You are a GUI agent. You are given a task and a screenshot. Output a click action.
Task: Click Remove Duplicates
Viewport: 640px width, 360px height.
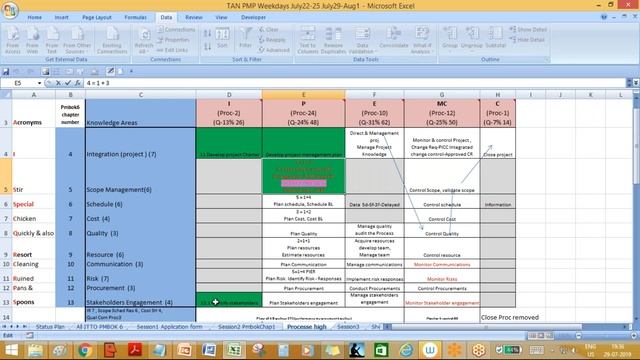(333, 40)
